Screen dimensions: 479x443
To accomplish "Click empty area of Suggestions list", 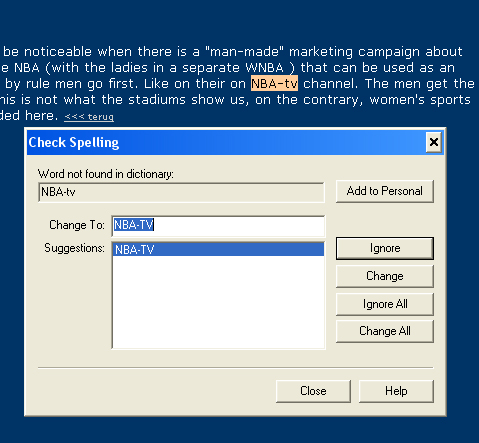I will coord(218,302).
